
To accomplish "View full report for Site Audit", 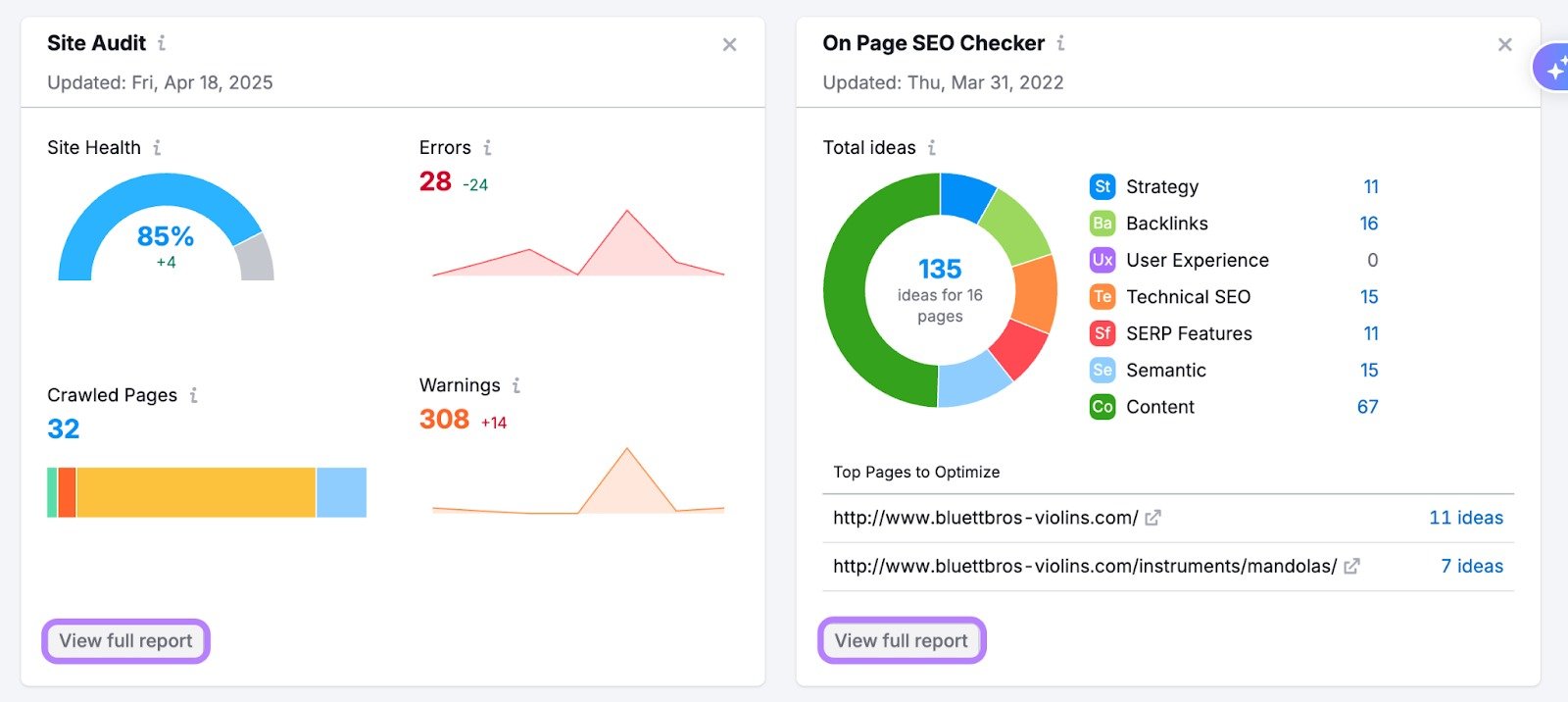I will coord(126,641).
